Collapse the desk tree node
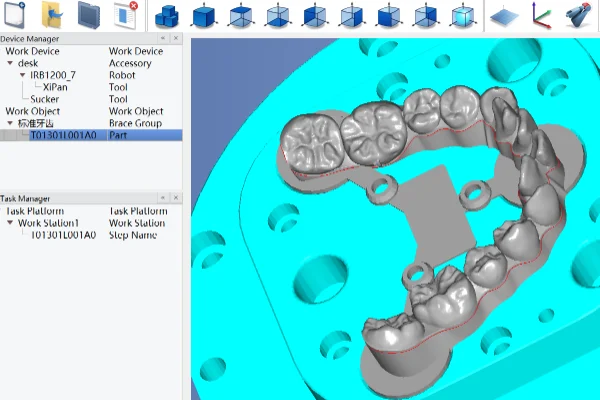Screen dimensions: 600x400 click(x=9, y=64)
